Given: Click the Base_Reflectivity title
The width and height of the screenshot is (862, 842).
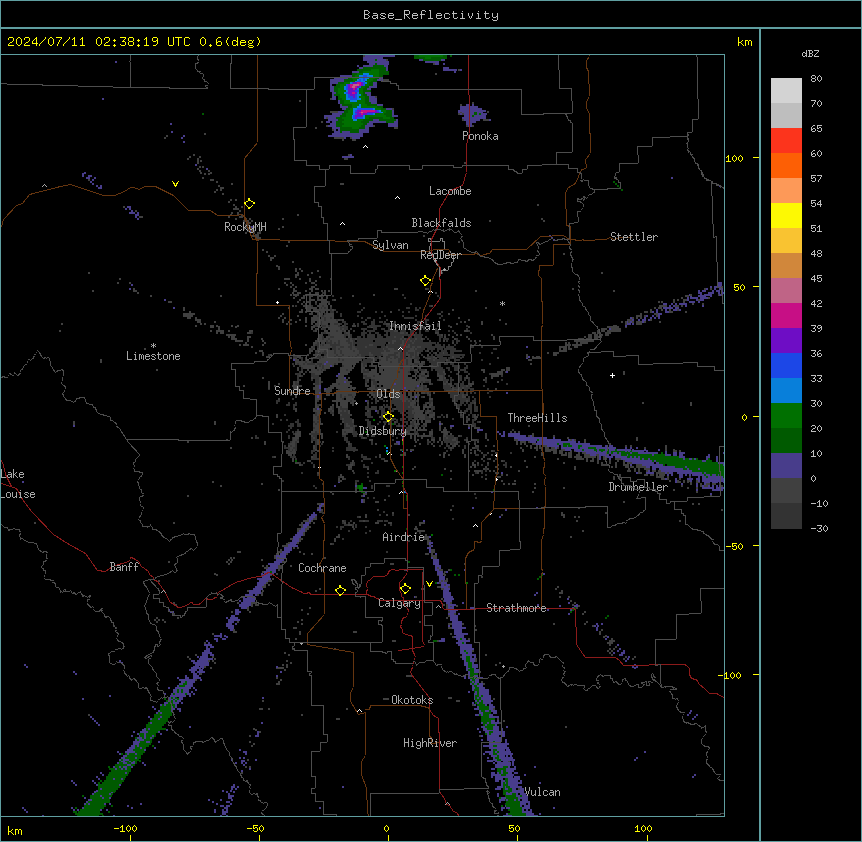Looking at the screenshot, I should [x=431, y=15].
